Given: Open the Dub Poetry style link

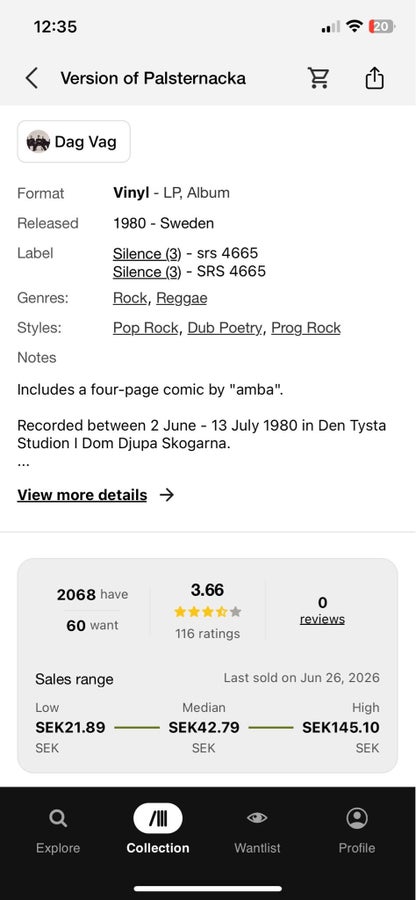Looking at the screenshot, I should 224,328.
